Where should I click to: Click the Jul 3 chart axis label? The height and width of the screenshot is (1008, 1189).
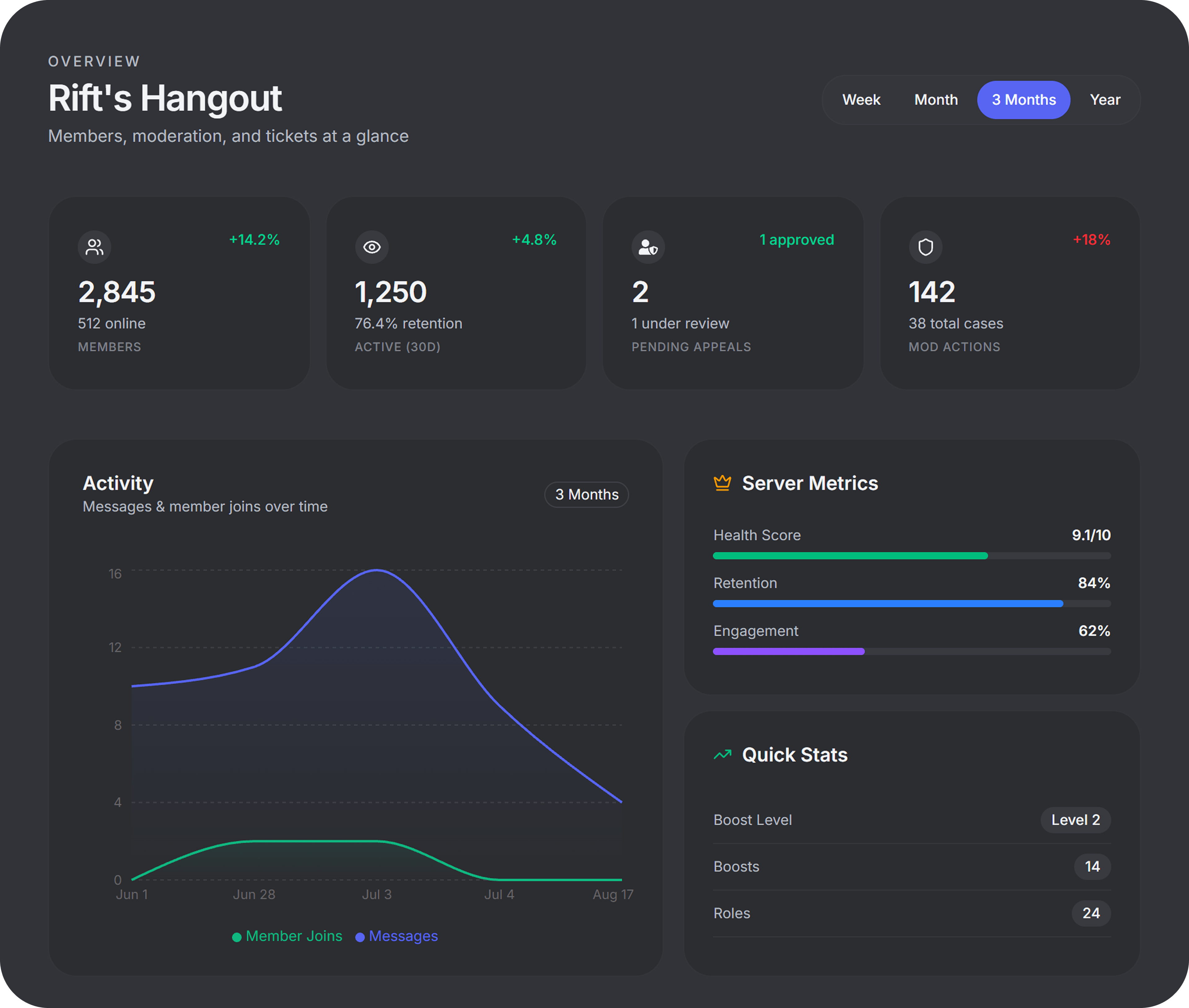point(377,895)
